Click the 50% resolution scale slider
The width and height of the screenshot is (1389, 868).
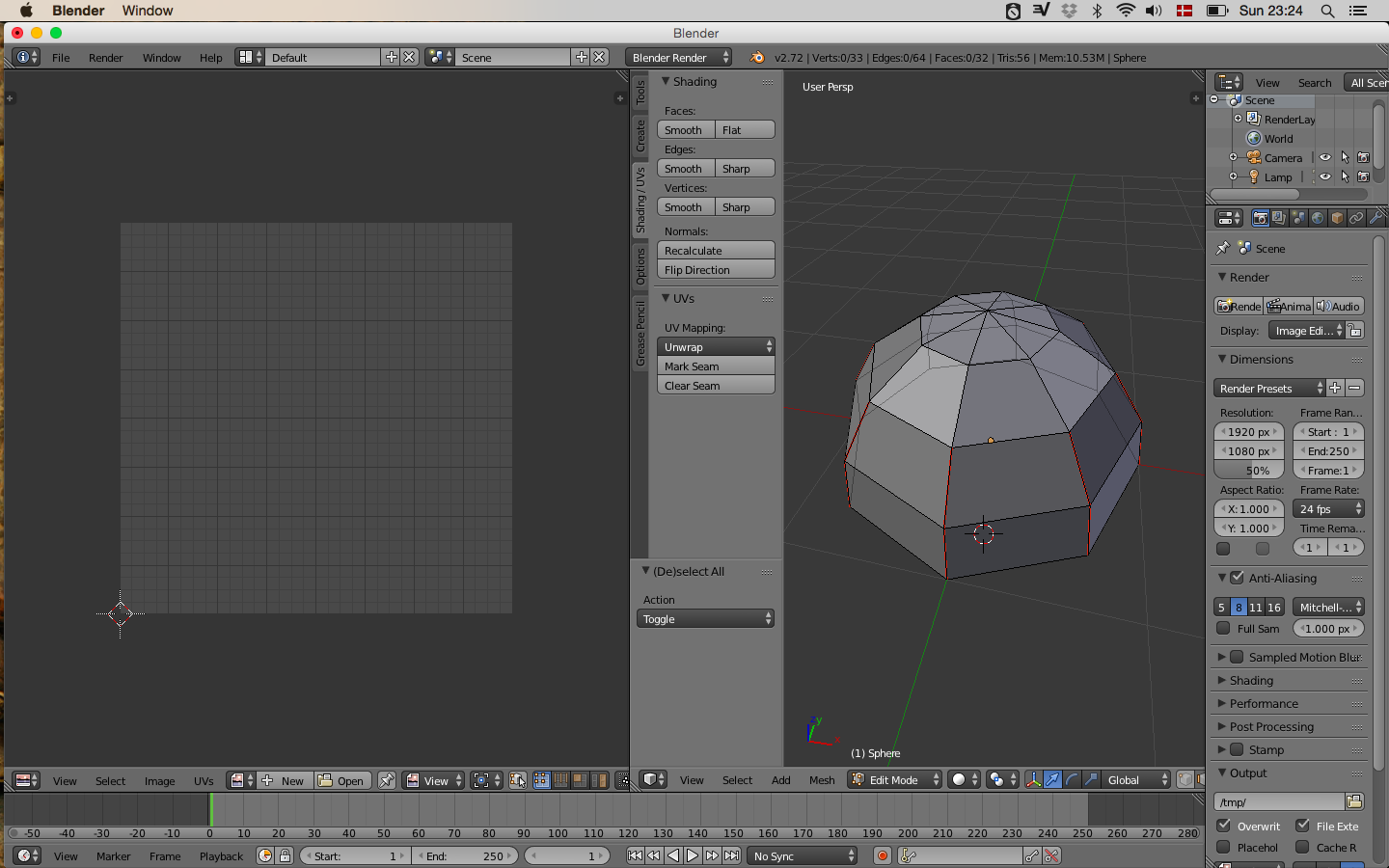1249,471
